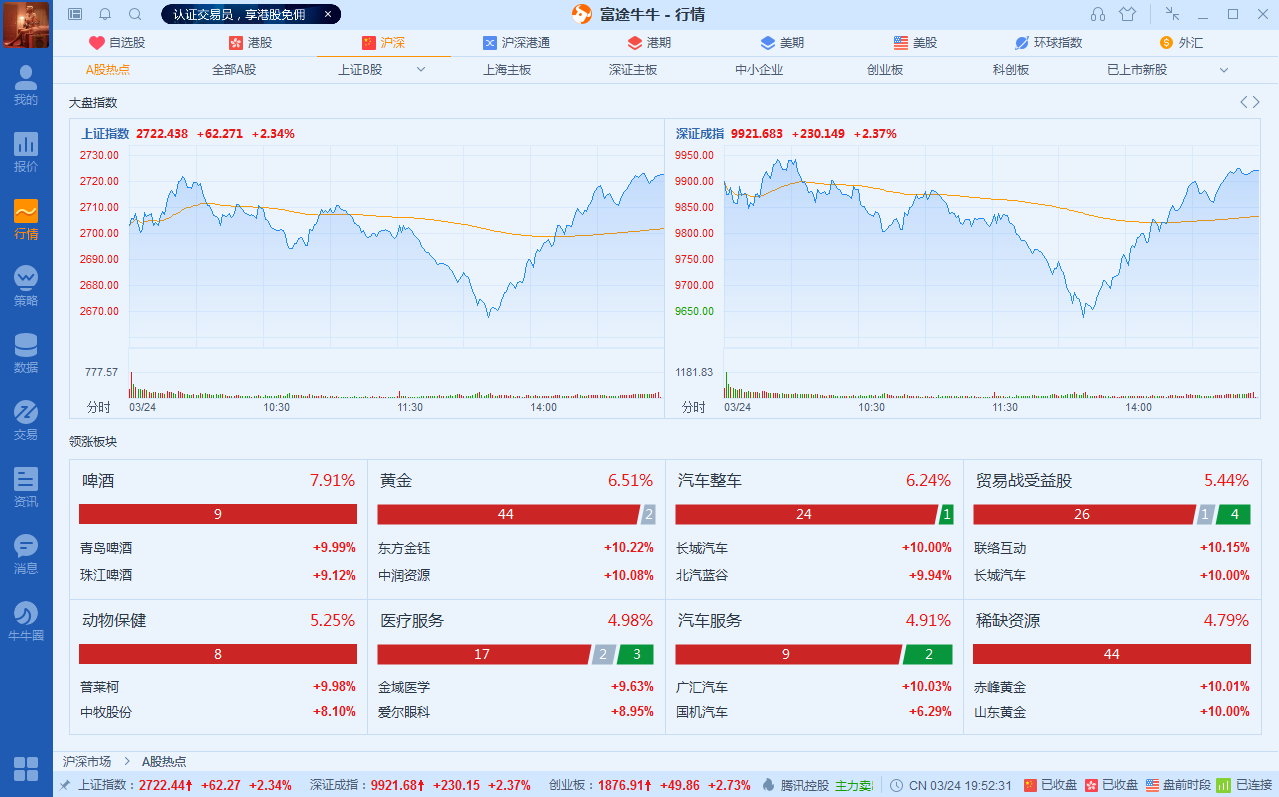This screenshot has height=797, width=1279.
Task: Switch to the 美期 futures tab
Action: 782,43
